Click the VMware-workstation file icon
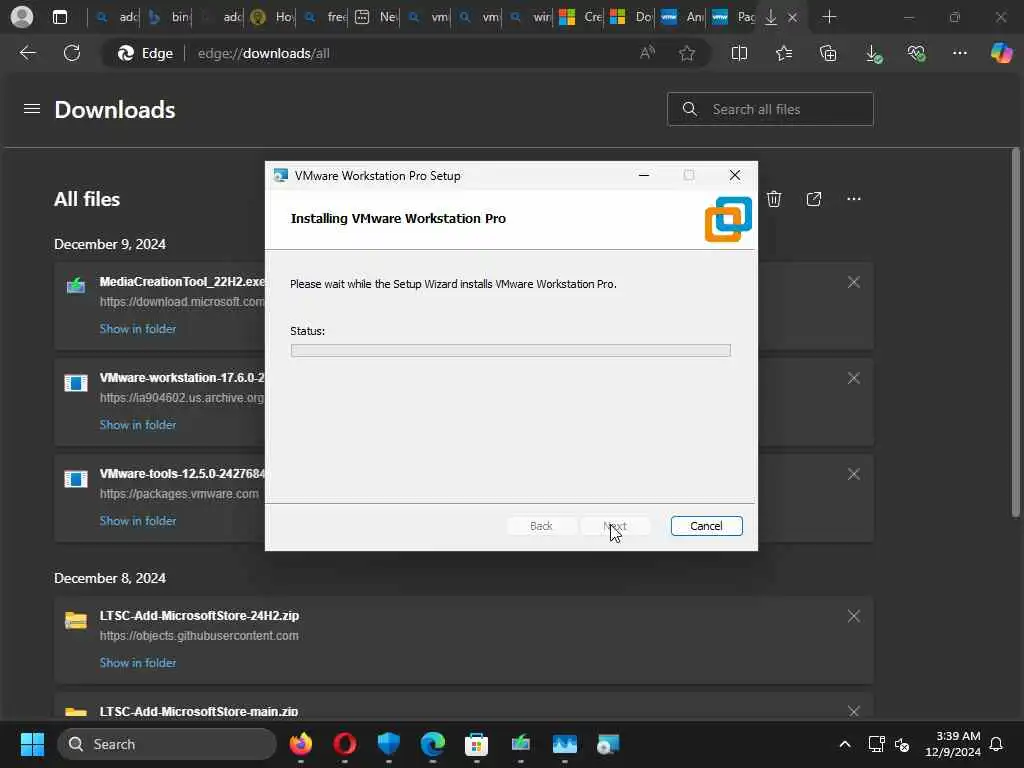 tap(76, 383)
